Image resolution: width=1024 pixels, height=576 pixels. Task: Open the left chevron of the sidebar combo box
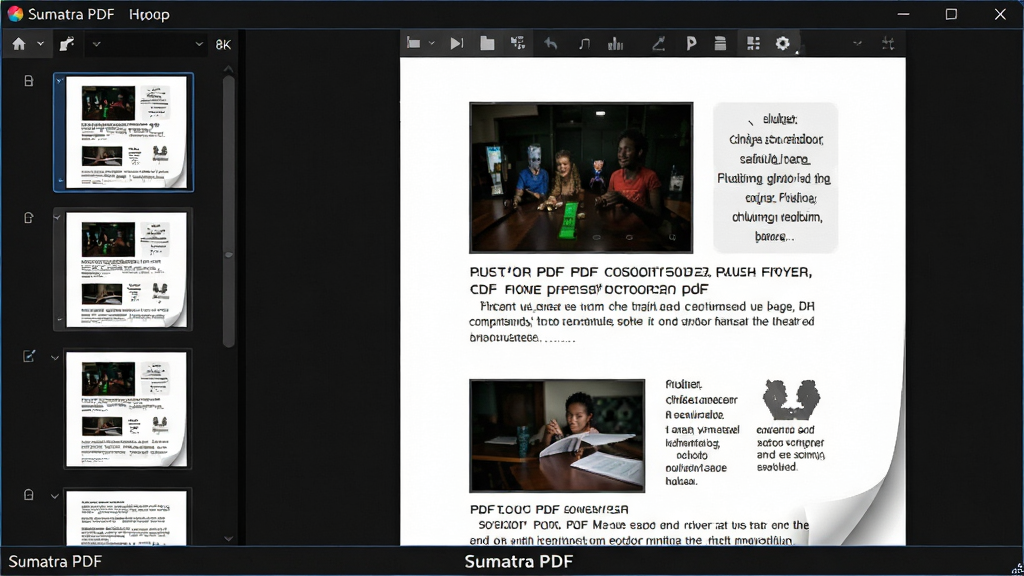click(97, 44)
